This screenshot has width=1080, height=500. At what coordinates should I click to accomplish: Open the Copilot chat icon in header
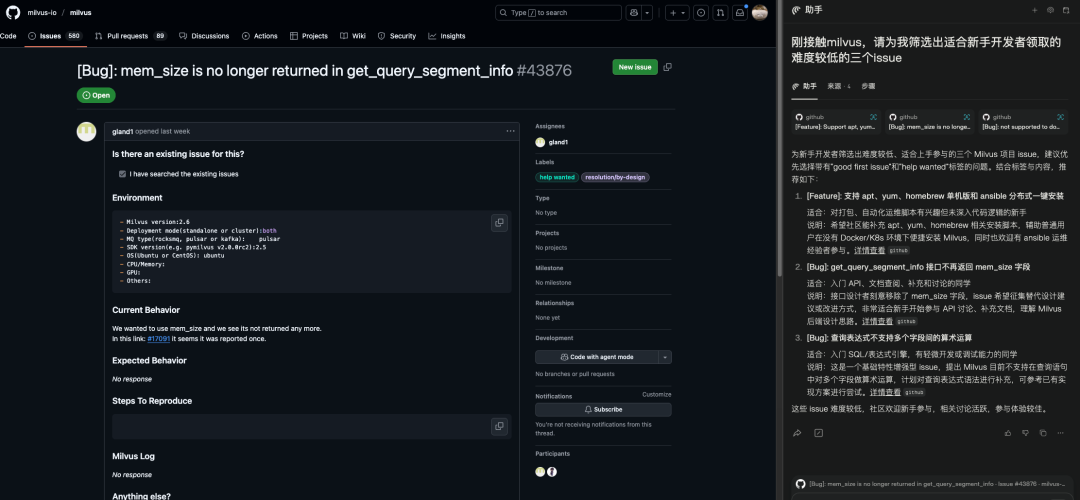[x=634, y=12]
